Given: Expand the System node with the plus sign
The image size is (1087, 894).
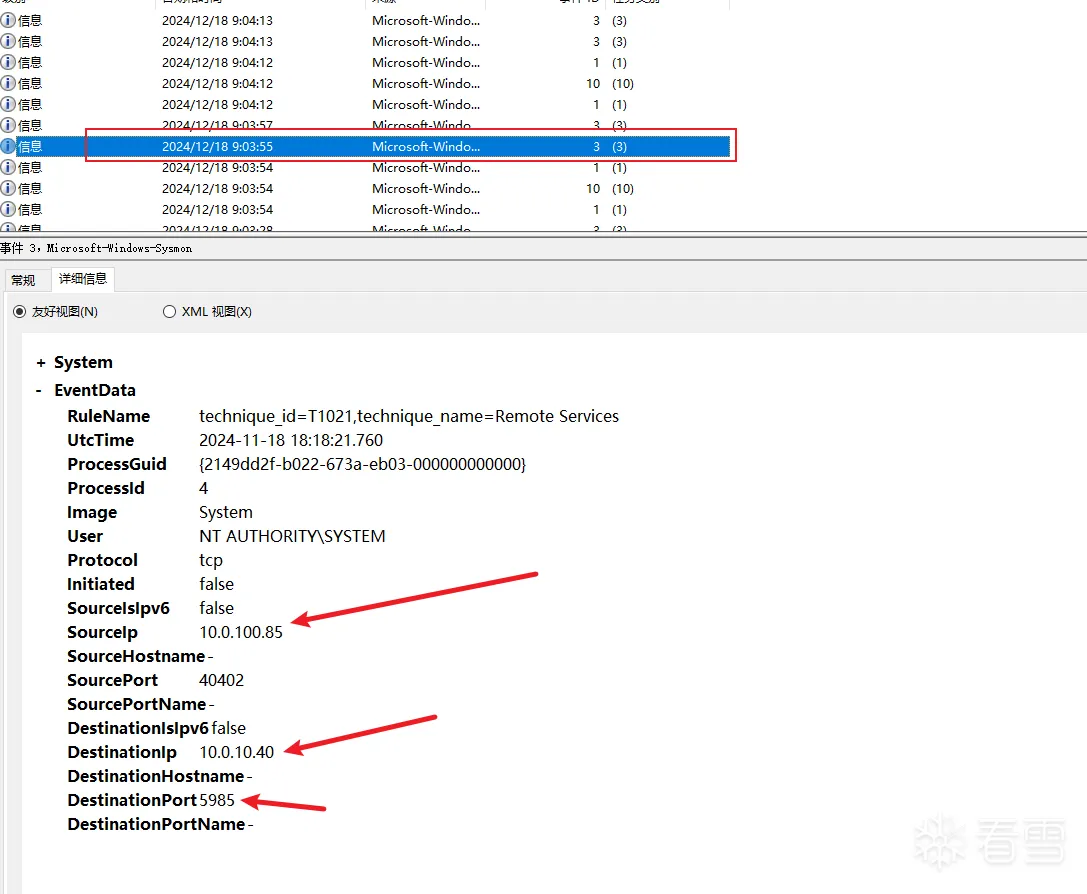Looking at the screenshot, I should tap(41, 362).
